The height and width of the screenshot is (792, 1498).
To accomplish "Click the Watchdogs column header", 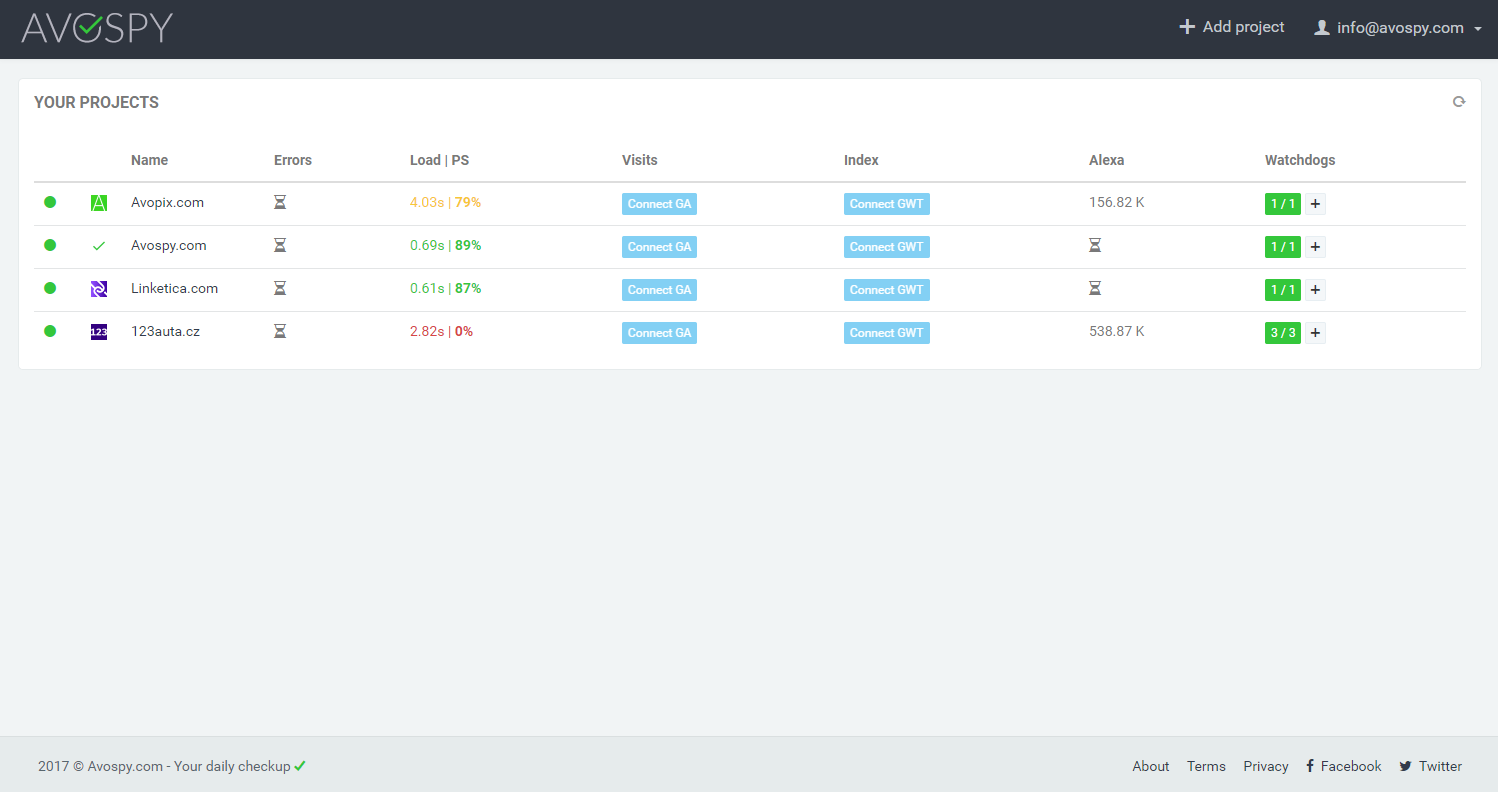I will (x=1300, y=160).
